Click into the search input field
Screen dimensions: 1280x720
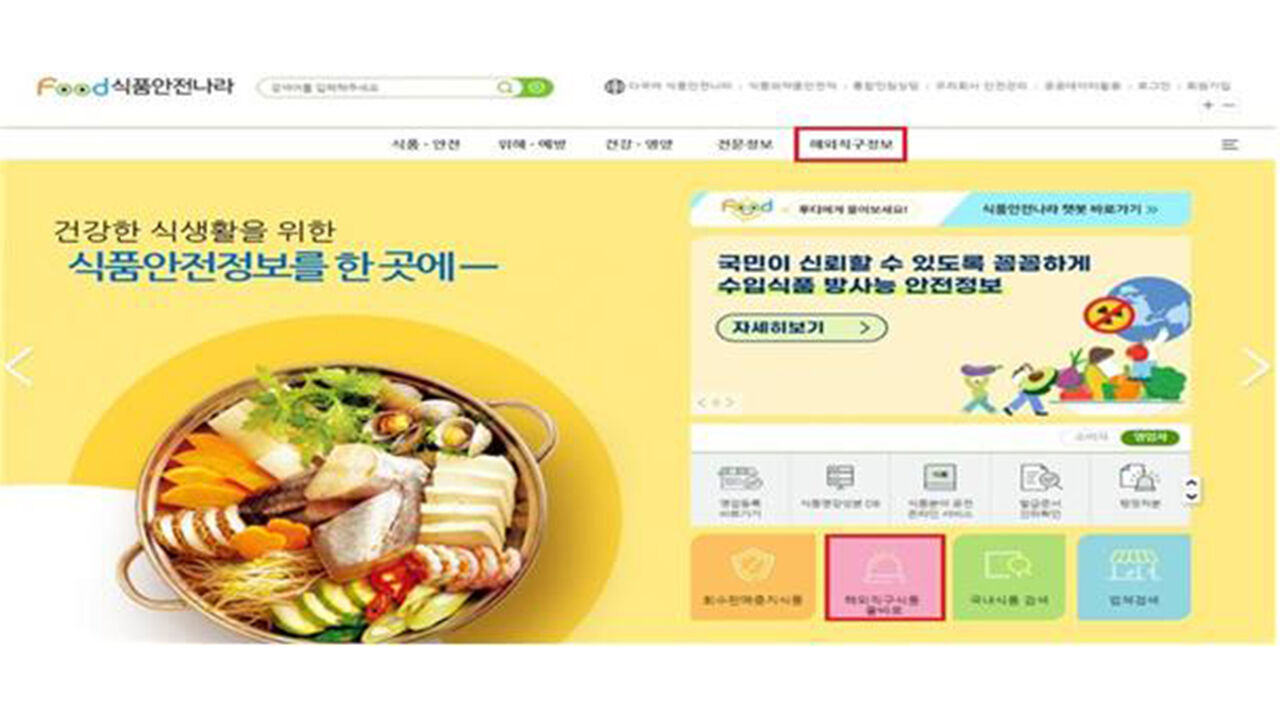pyautogui.click(x=375, y=88)
